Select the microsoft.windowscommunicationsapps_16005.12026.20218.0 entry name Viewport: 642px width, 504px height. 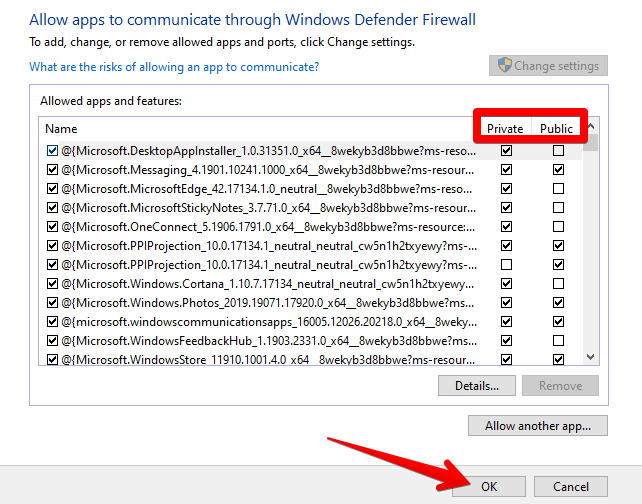click(269, 322)
